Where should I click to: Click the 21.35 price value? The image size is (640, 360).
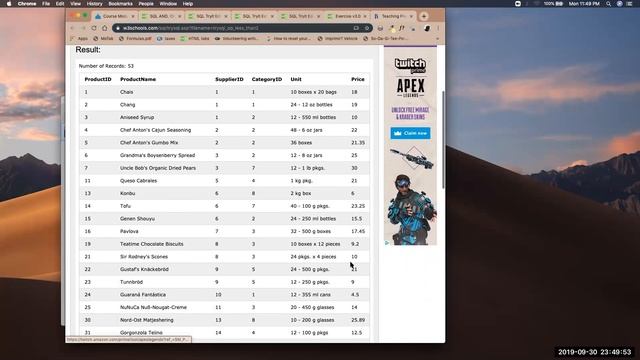pyautogui.click(x=358, y=143)
